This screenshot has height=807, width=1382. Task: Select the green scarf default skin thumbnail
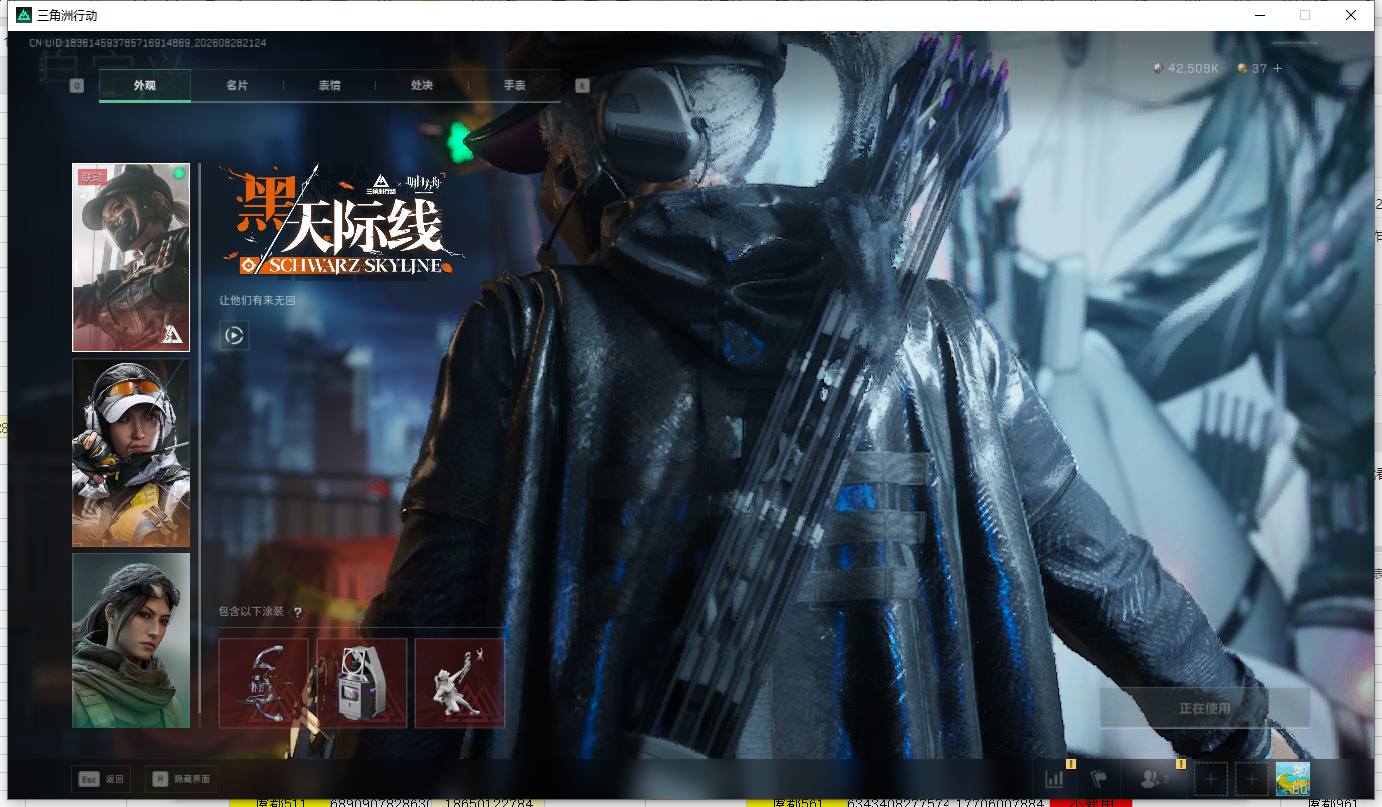click(131, 641)
